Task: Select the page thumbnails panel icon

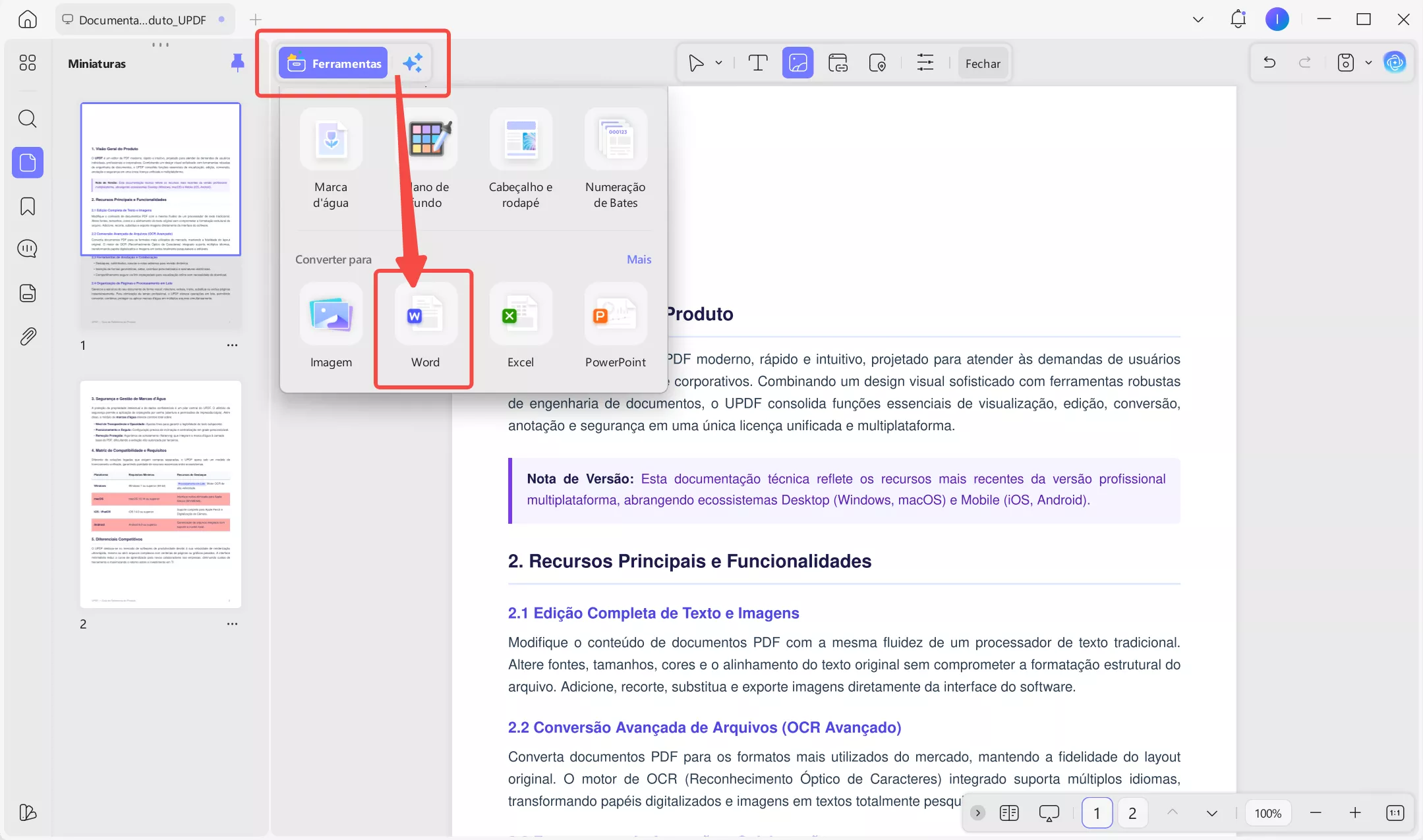Action: click(28, 162)
